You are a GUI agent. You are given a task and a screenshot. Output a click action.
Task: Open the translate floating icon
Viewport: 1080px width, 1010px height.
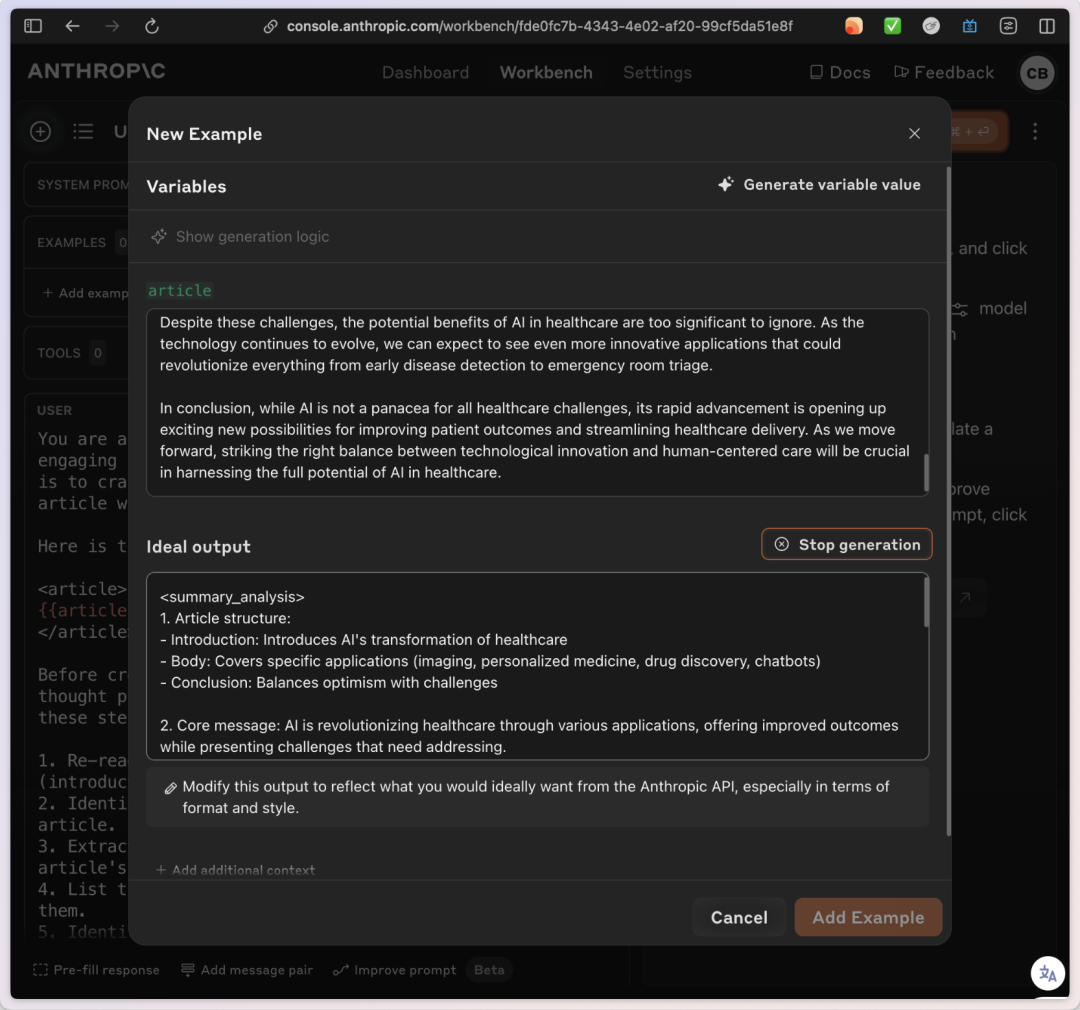click(x=1047, y=973)
